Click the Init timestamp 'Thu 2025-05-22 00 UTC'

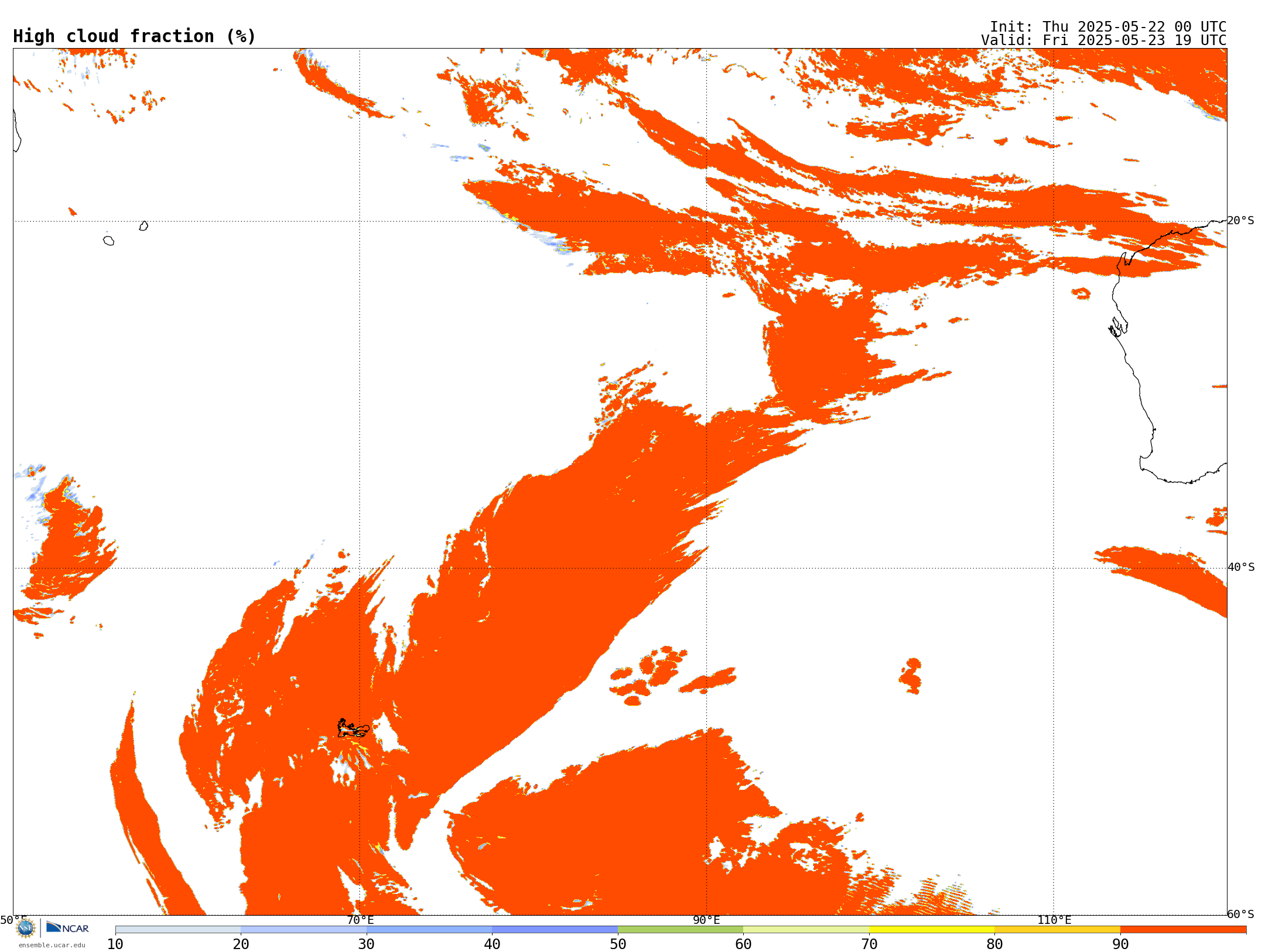coord(1134,27)
